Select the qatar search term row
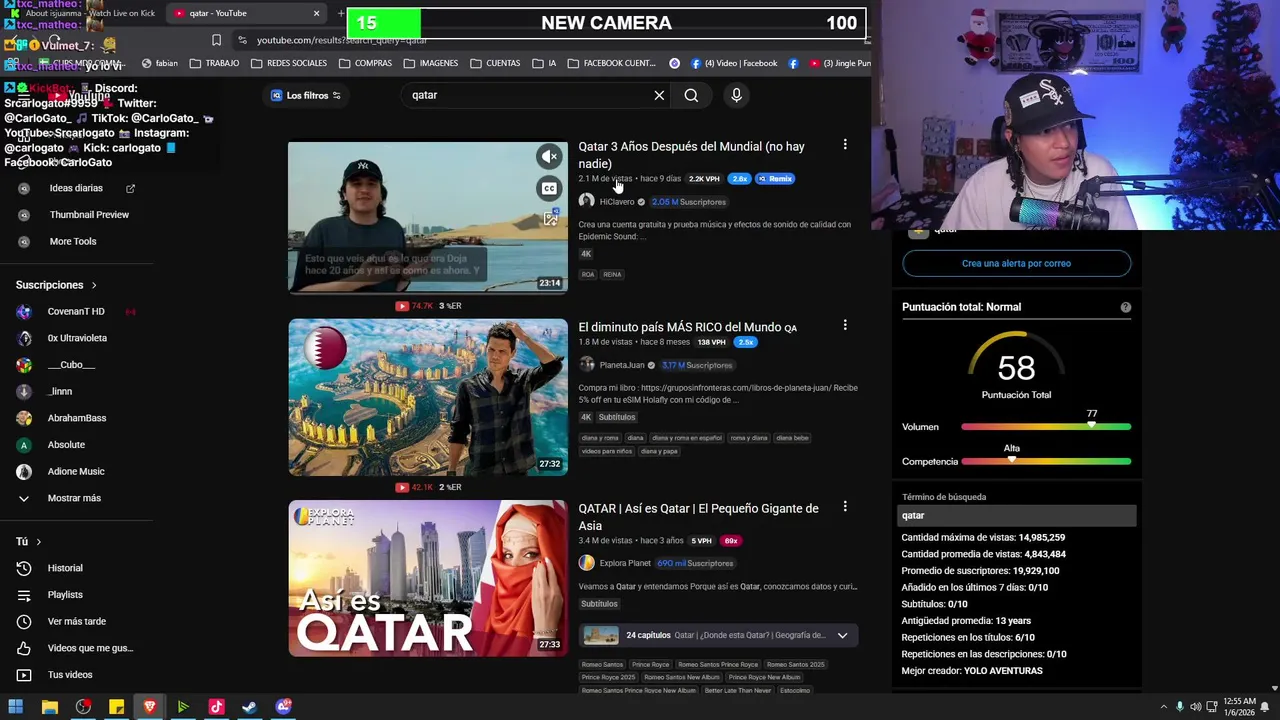 (x=1016, y=516)
